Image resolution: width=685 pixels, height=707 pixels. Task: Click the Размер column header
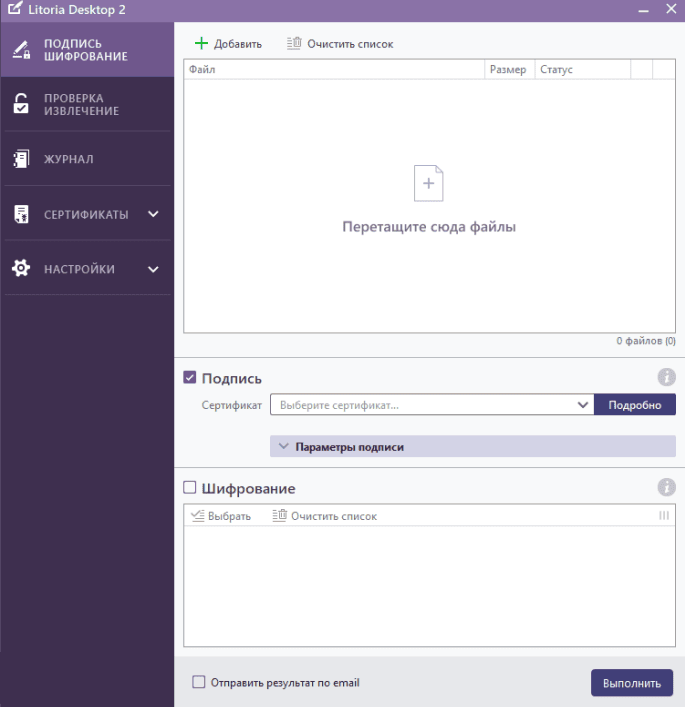coord(508,70)
